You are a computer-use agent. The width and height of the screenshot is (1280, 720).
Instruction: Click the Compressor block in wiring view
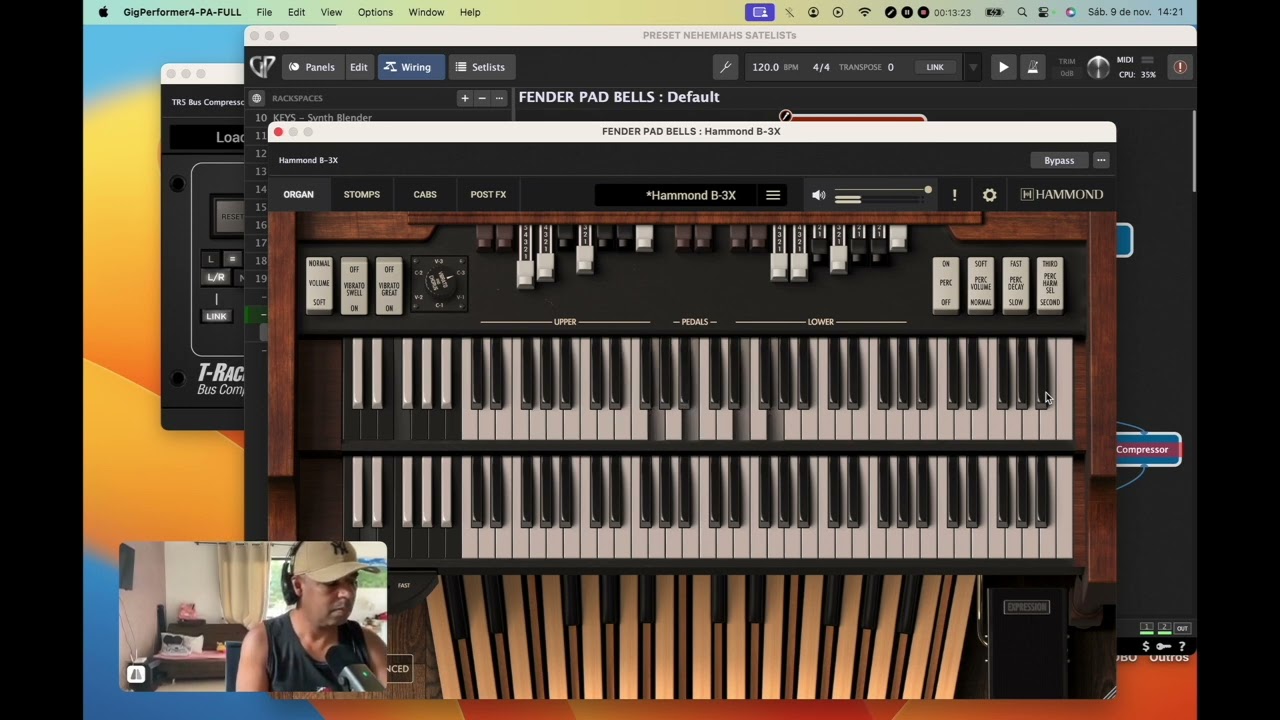(1147, 450)
